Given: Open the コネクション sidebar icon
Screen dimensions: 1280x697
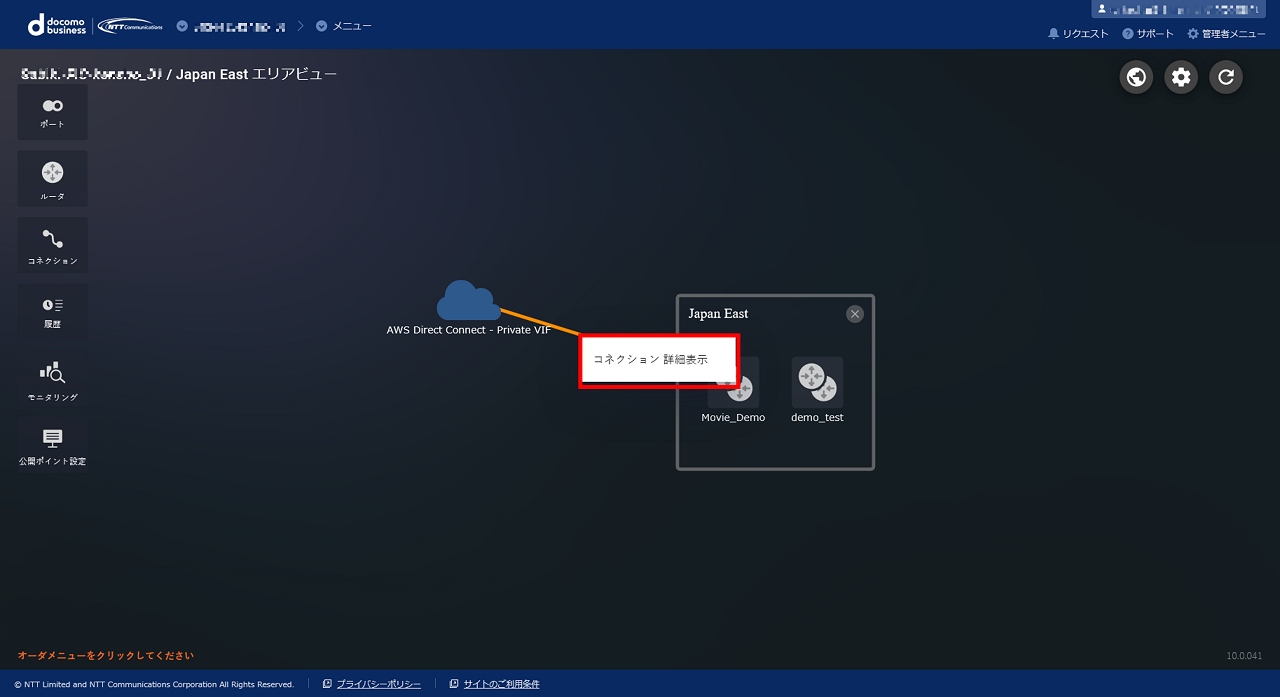Looking at the screenshot, I should point(52,245).
